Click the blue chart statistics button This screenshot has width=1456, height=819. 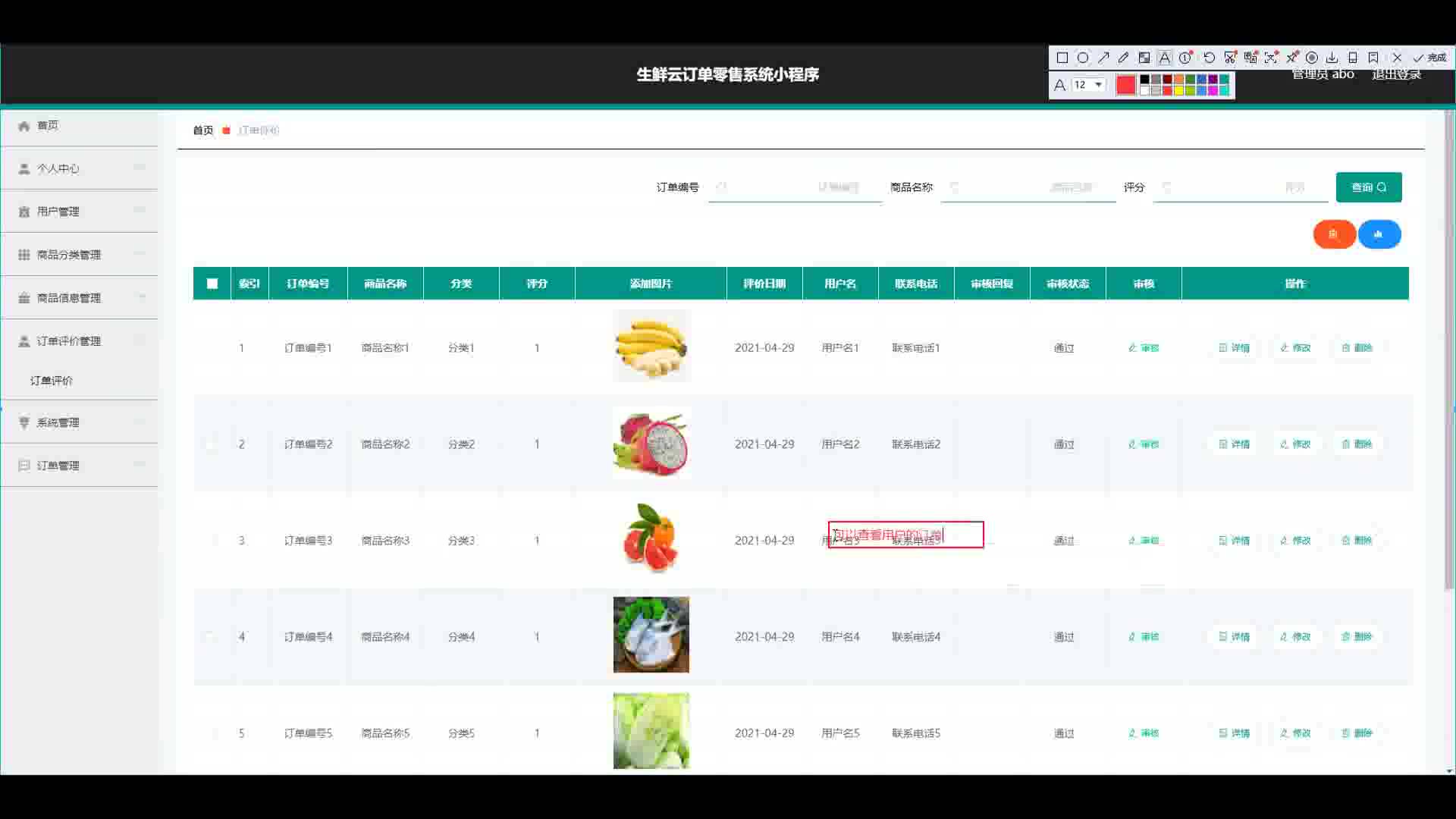1379,234
